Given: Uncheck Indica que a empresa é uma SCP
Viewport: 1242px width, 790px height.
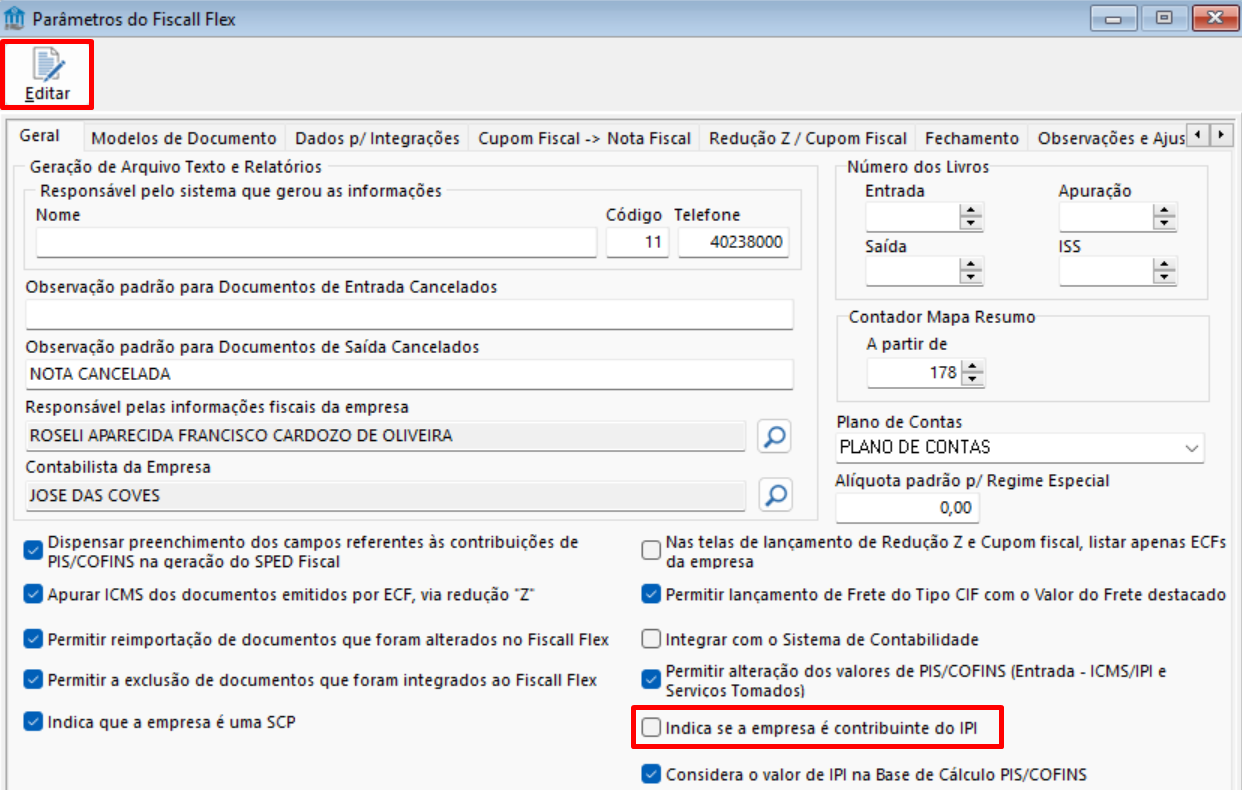Looking at the screenshot, I should tap(34, 721).
